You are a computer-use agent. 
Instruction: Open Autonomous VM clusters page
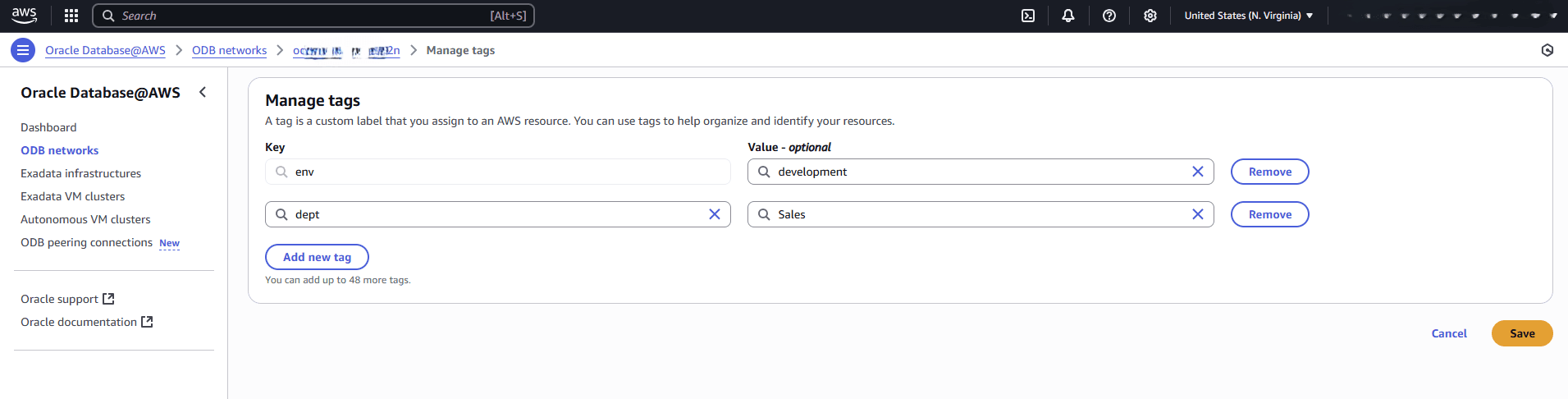tap(85, 219)
